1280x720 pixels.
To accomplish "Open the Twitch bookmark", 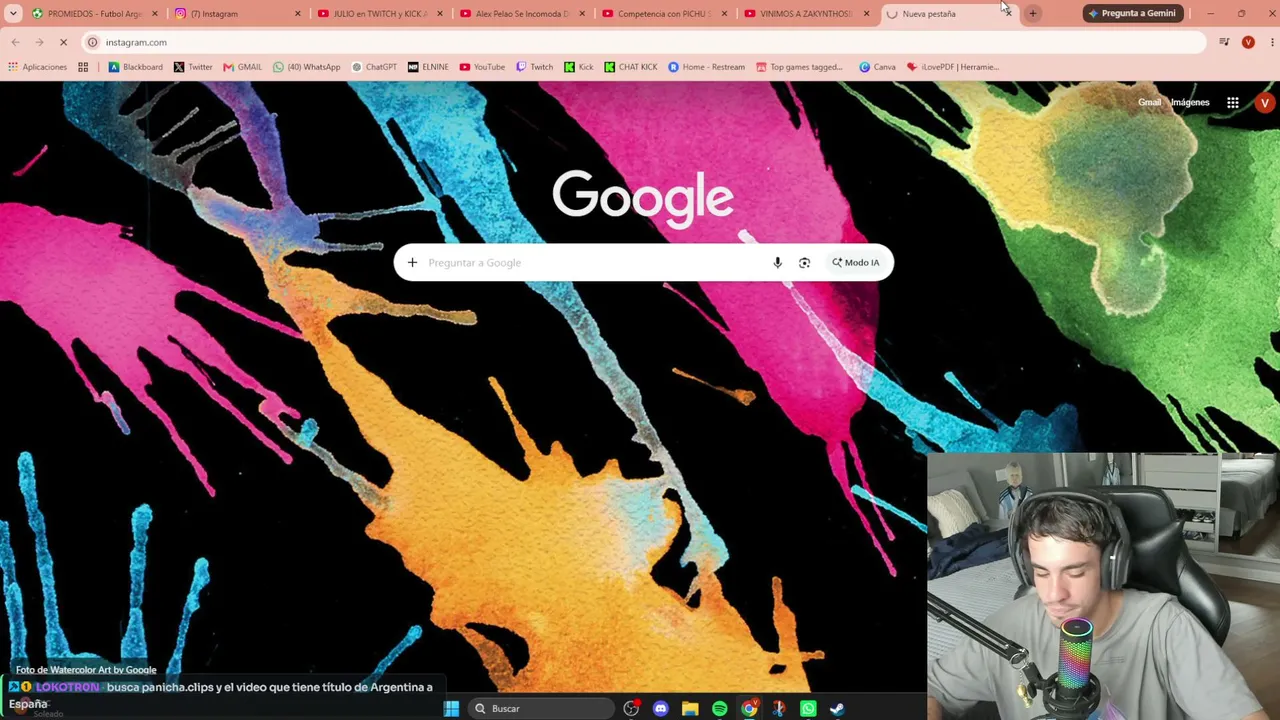I will 534,67.
